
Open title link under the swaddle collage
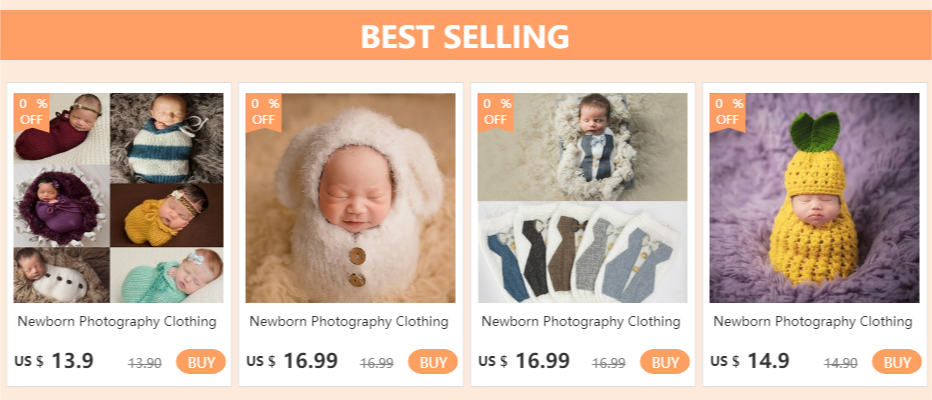[x=117, y=322]
